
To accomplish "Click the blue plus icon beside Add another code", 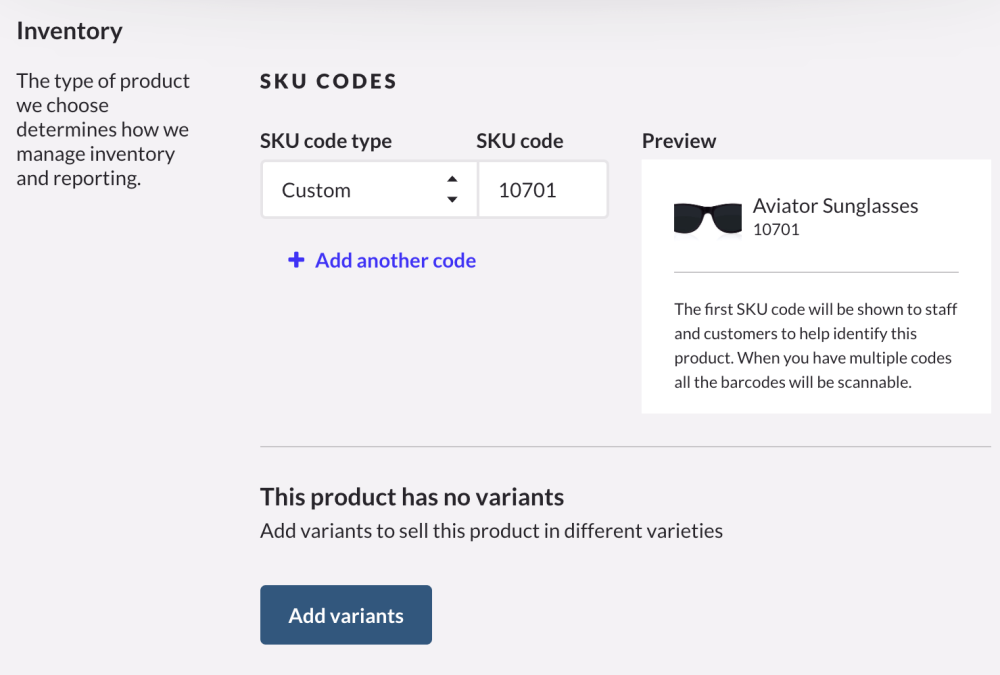I will (x=296, y=260).
